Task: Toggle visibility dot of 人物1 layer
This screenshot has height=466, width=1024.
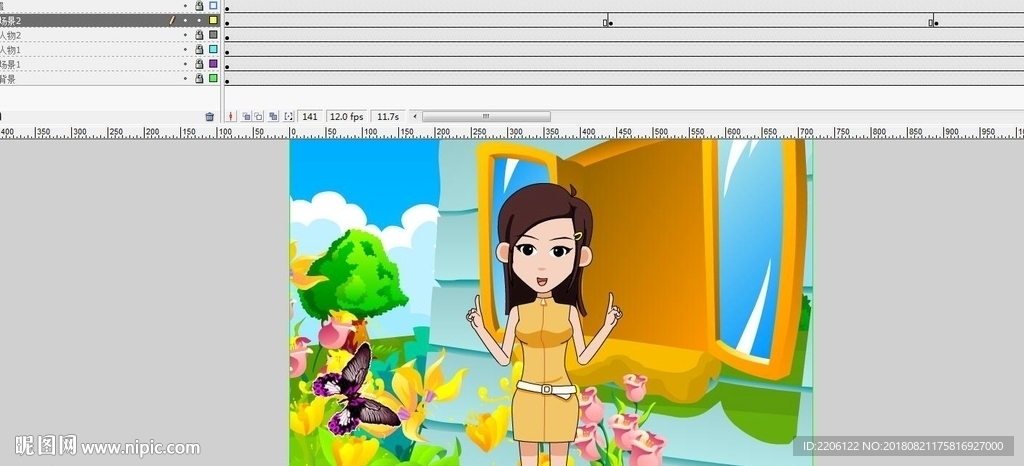Action: tap(185, 50)
